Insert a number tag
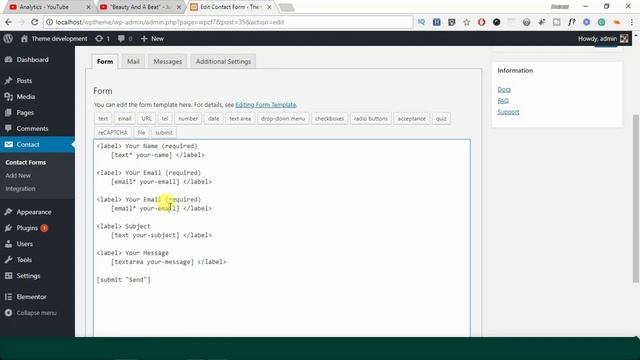 (x=188, y=119)
